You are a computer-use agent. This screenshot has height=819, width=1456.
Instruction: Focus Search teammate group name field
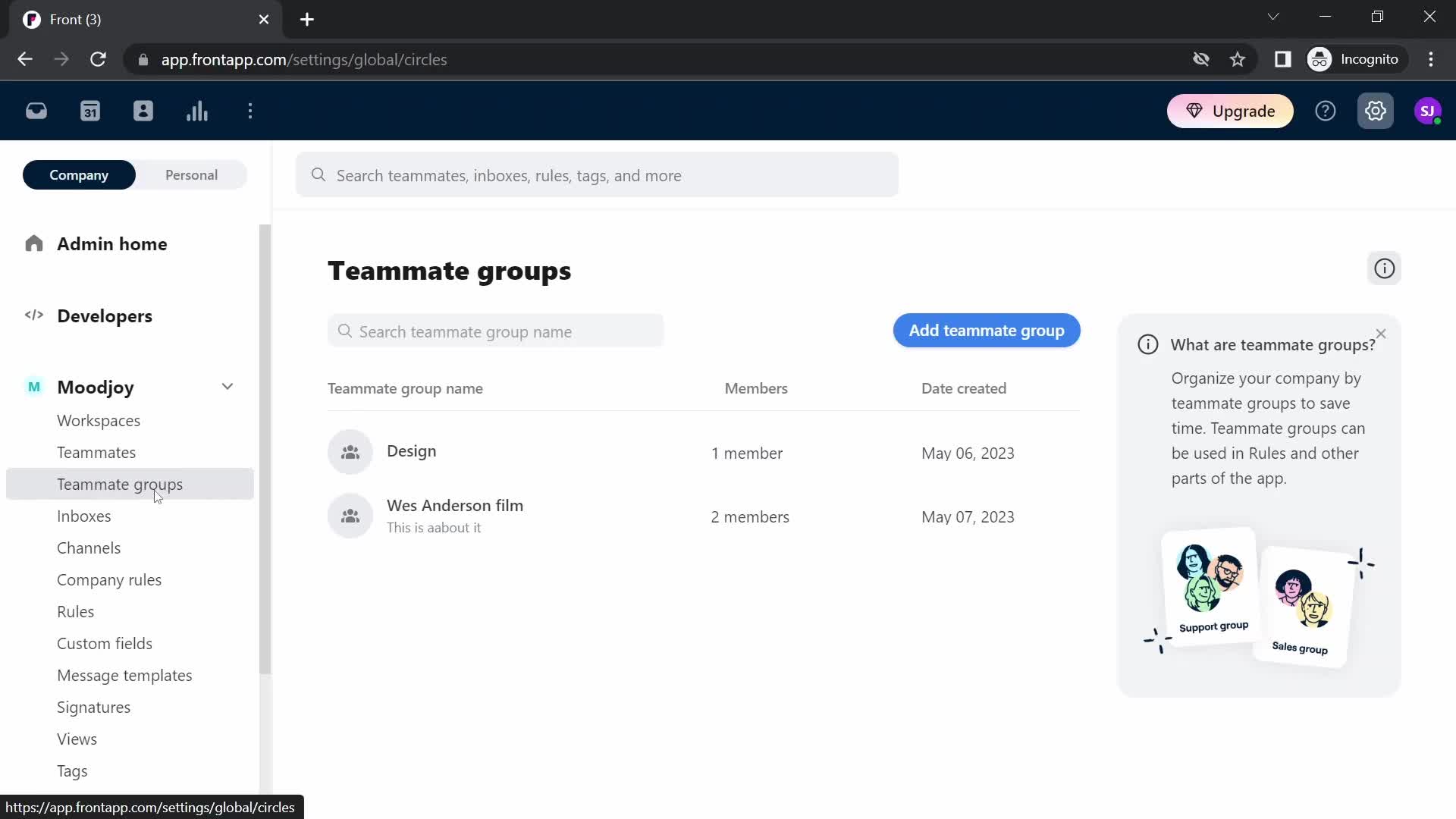pyautogui.click(x=496, y=331)
